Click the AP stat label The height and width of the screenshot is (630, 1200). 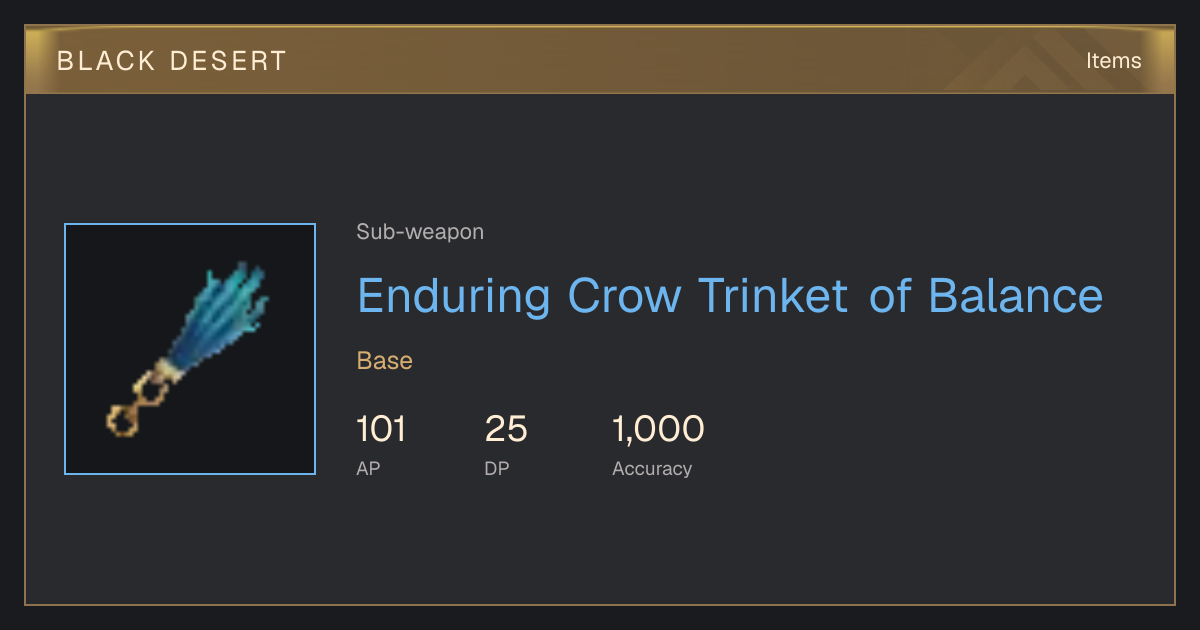tap(368, 468)
